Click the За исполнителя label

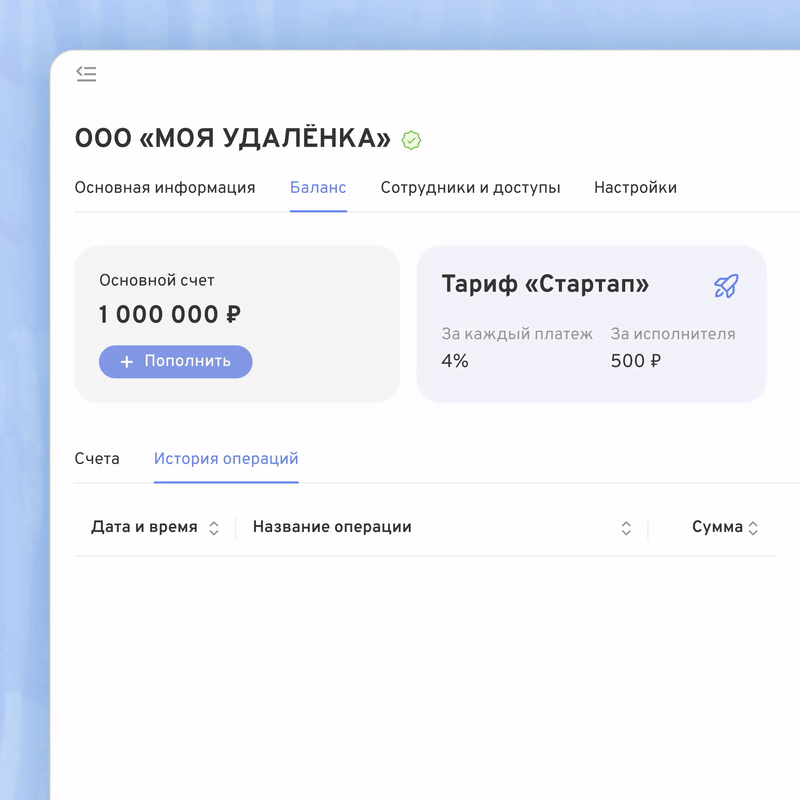click(x=673, y=334)
